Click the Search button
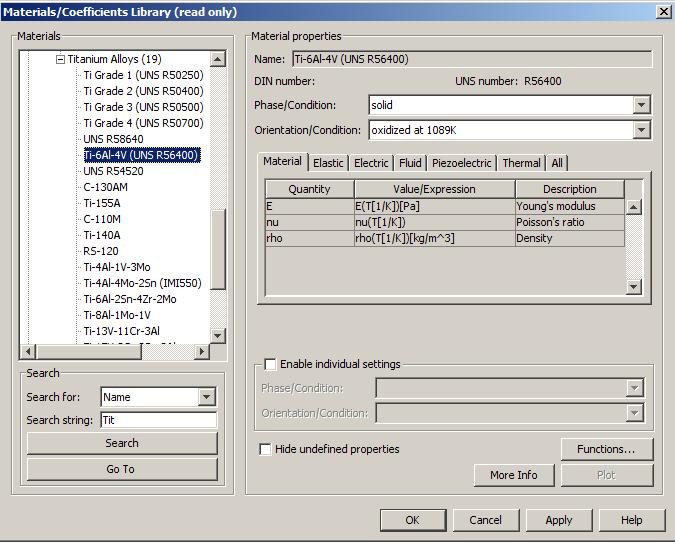 click(122, 443)
